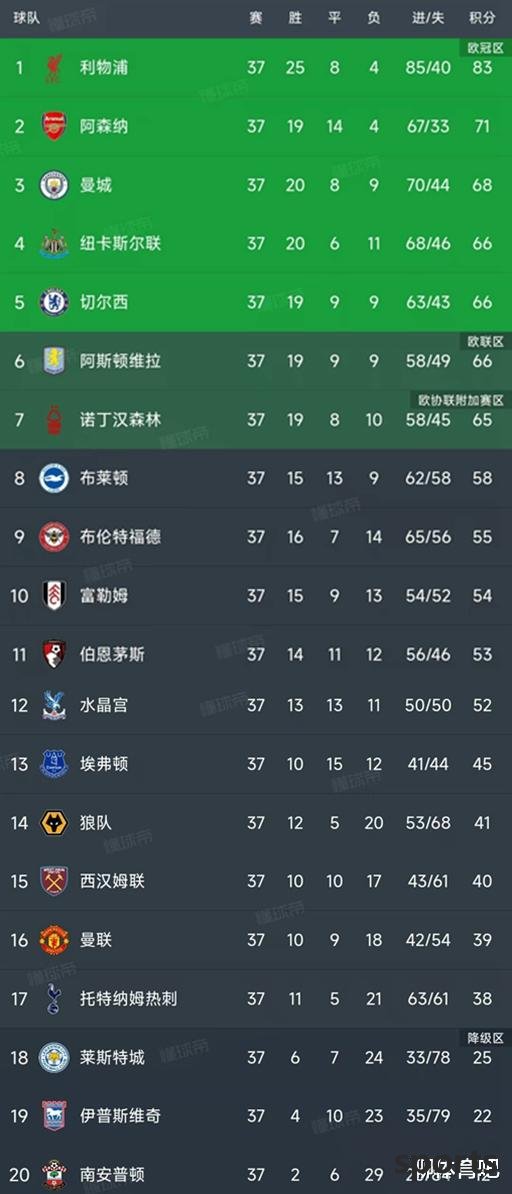Tap the 欧冠区 zone label

pos(485,48)
